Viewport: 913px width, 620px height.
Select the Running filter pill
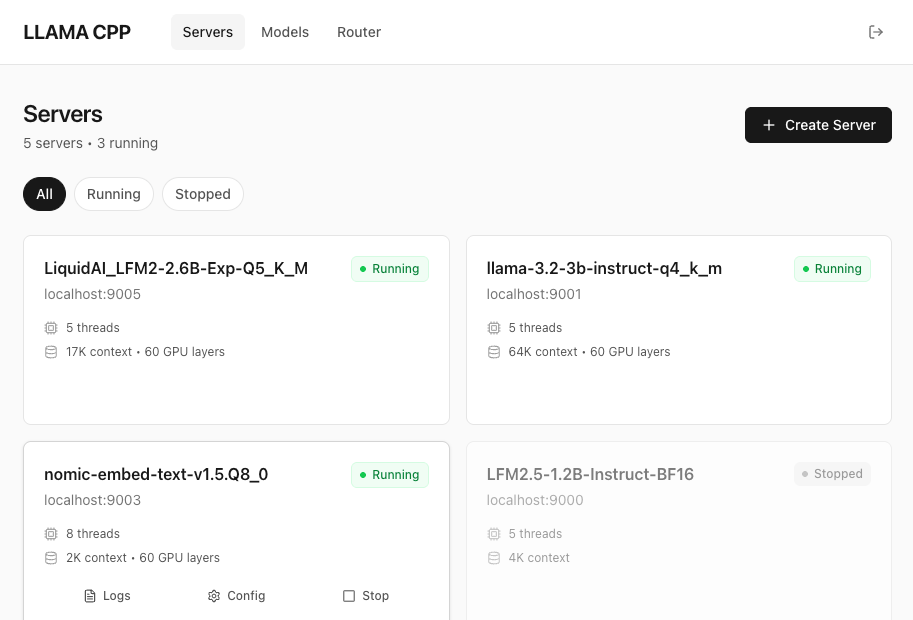113,194
